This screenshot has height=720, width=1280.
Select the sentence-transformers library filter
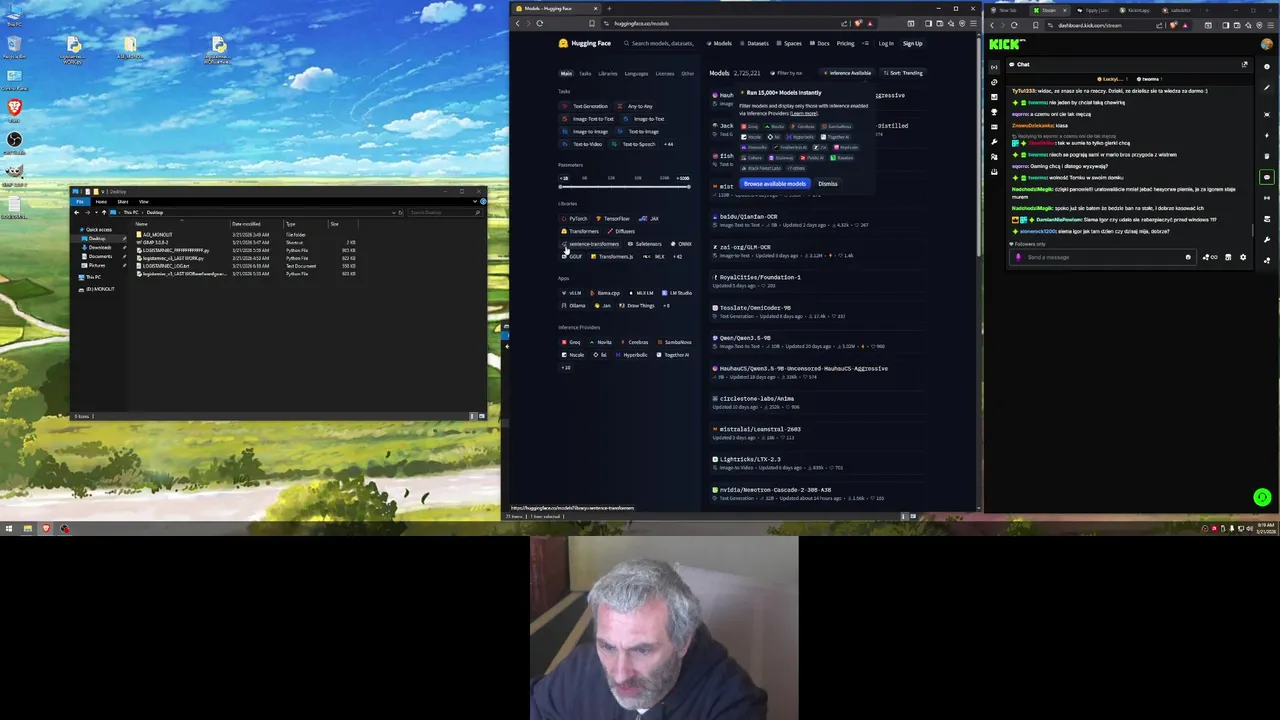(x=590, y=244)
